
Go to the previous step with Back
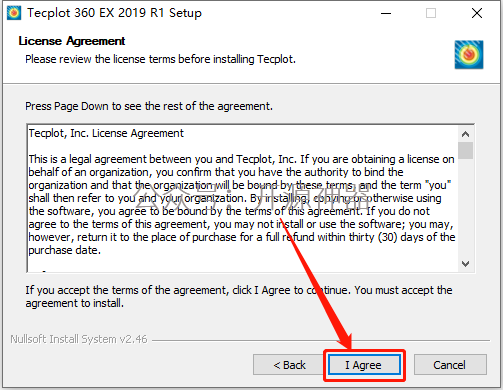tap(289, 365)
